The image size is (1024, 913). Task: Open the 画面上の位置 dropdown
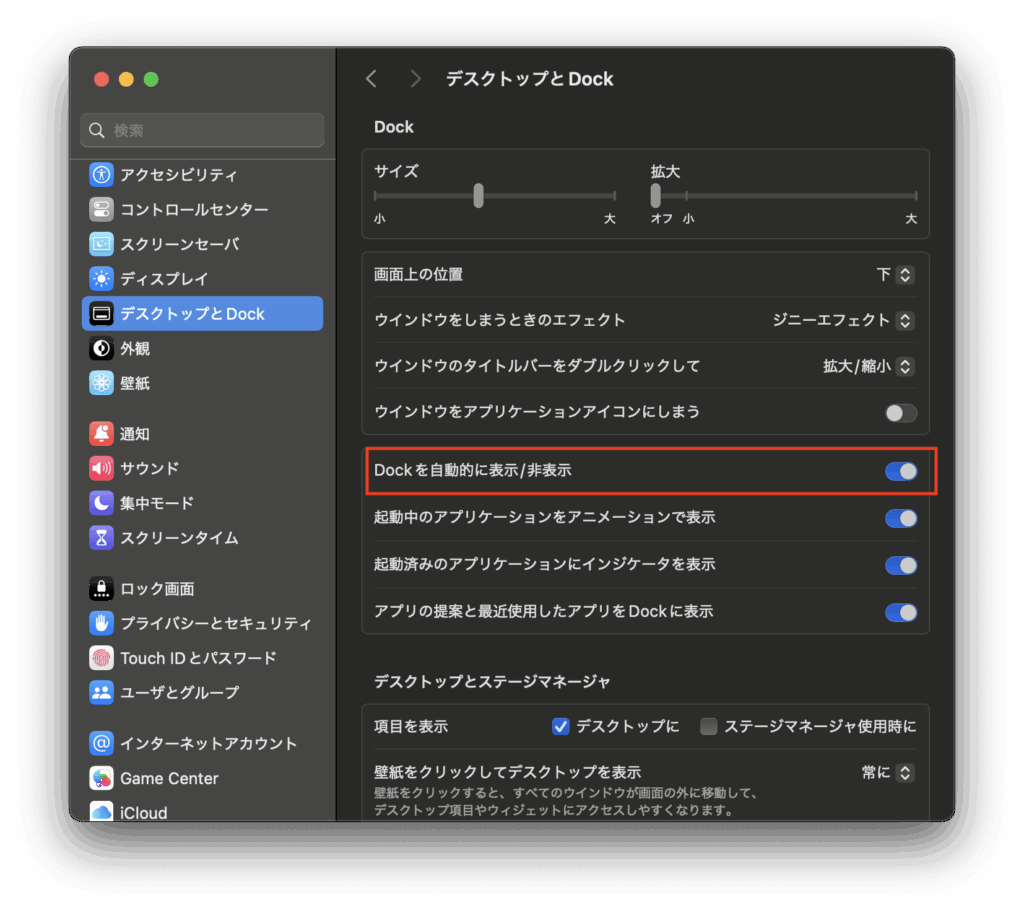point(895,275)
